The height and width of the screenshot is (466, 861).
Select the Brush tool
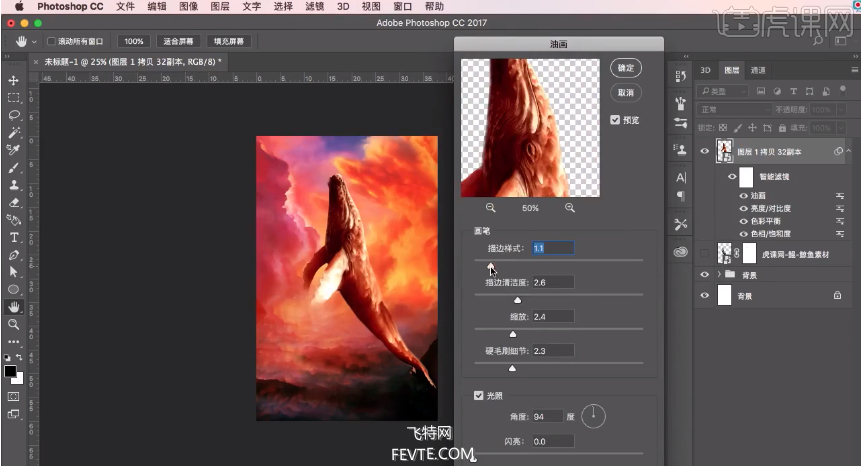[x=14, y=167]
